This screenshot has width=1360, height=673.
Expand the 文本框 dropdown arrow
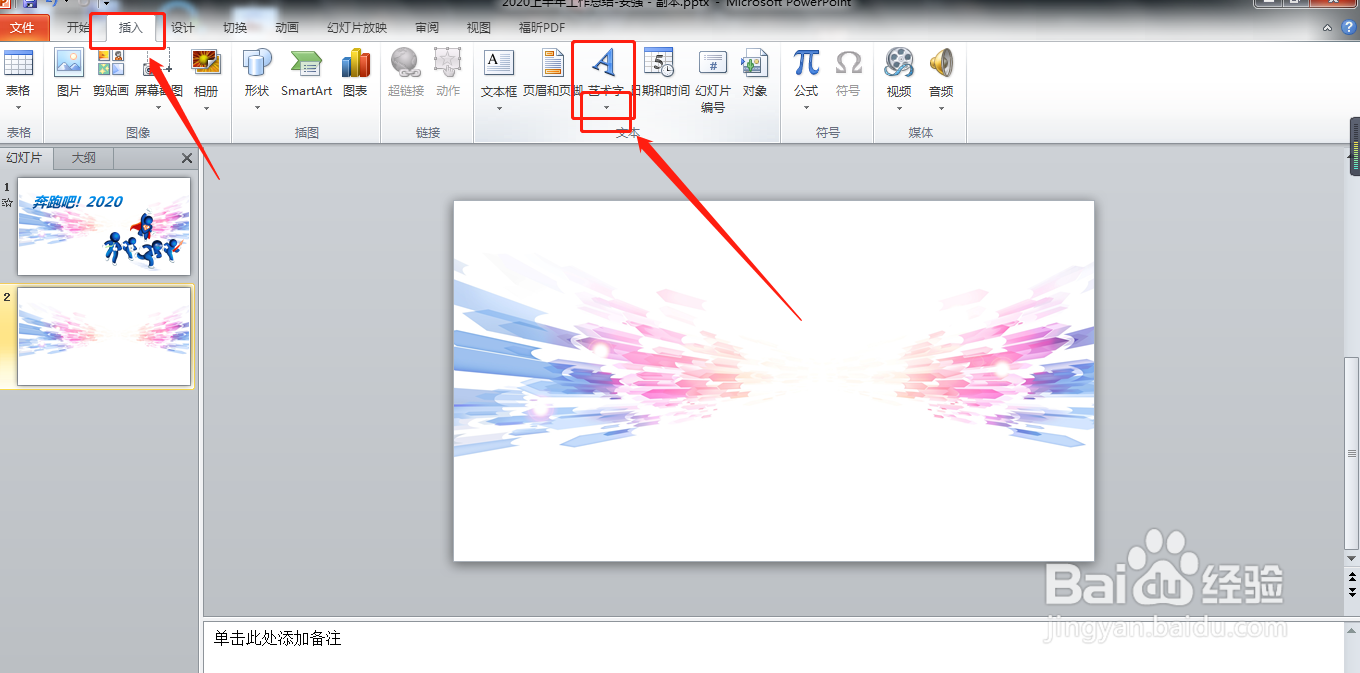pyautogui.click(x=498, y=108)
